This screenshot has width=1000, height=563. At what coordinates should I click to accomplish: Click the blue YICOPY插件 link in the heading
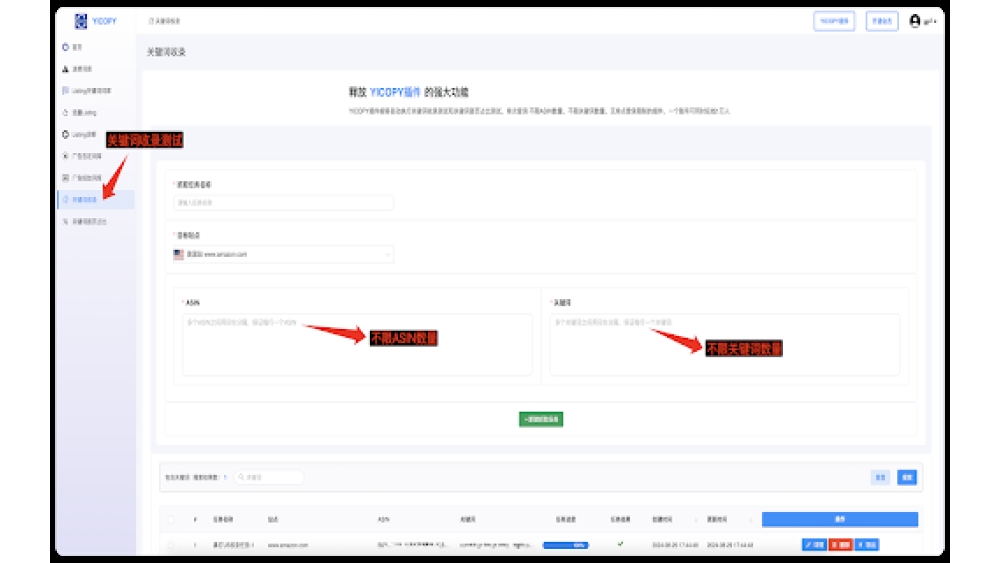(x=395, y=92)
